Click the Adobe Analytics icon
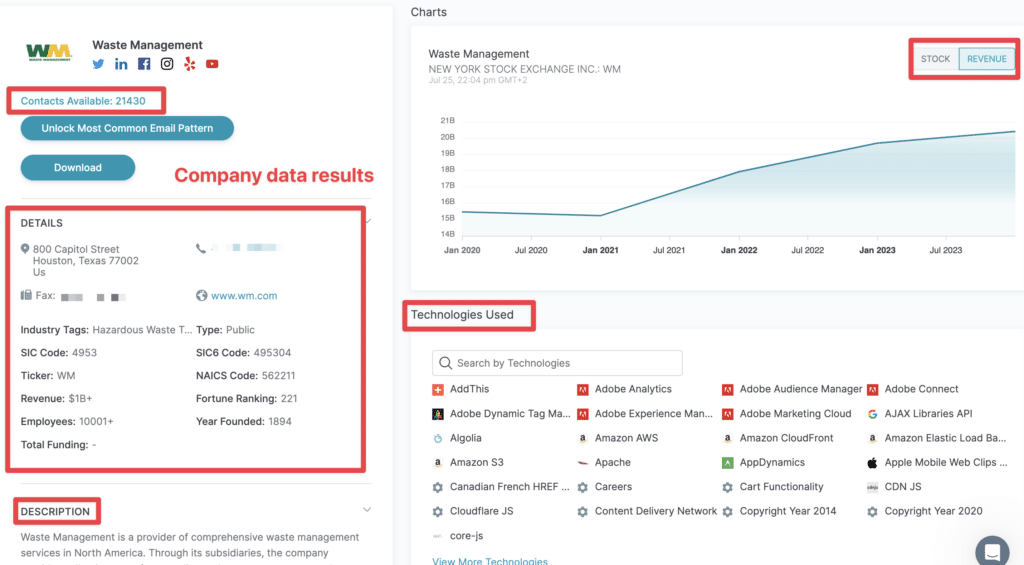 [x=583, y=390]
